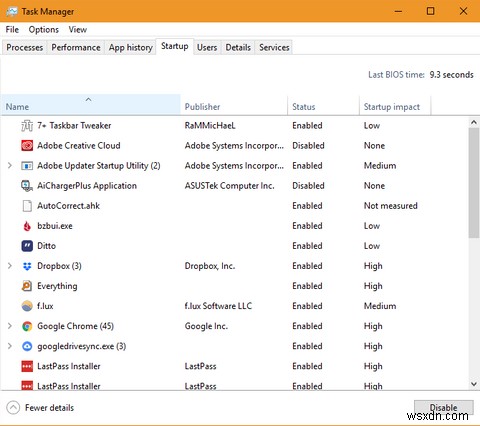This screenshot has width=480, height=426.
Task: Click the f.lux icon
Action: [x=27, y=306]
